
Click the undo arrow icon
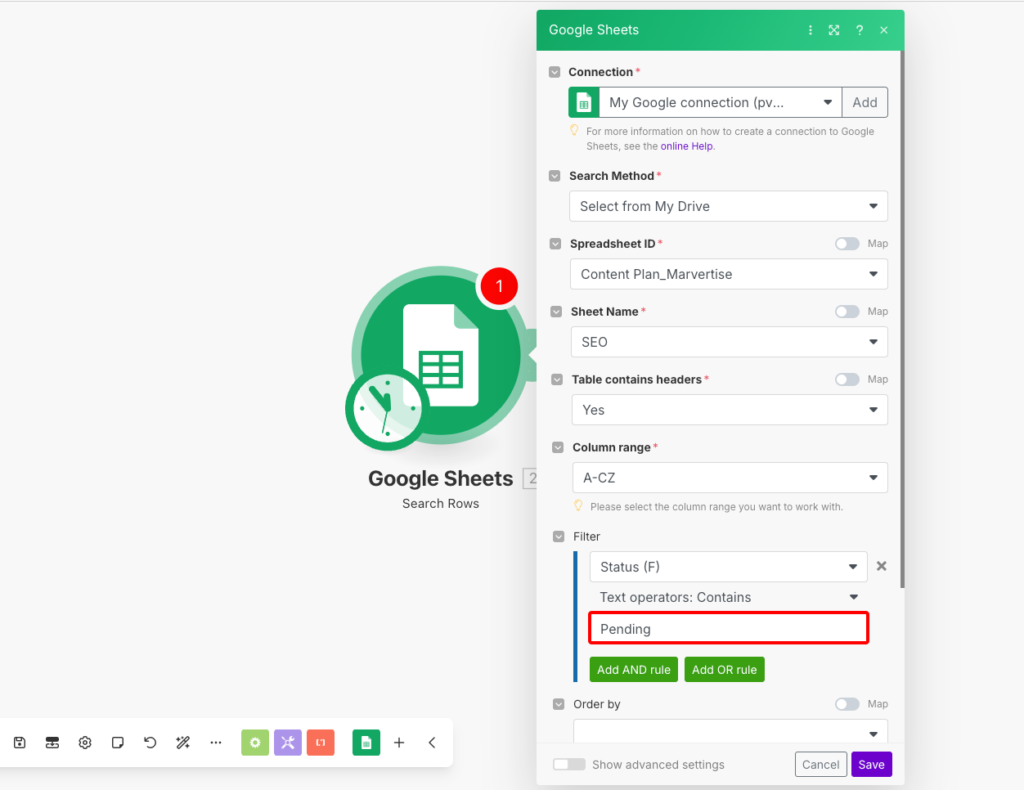click(150, 742)
